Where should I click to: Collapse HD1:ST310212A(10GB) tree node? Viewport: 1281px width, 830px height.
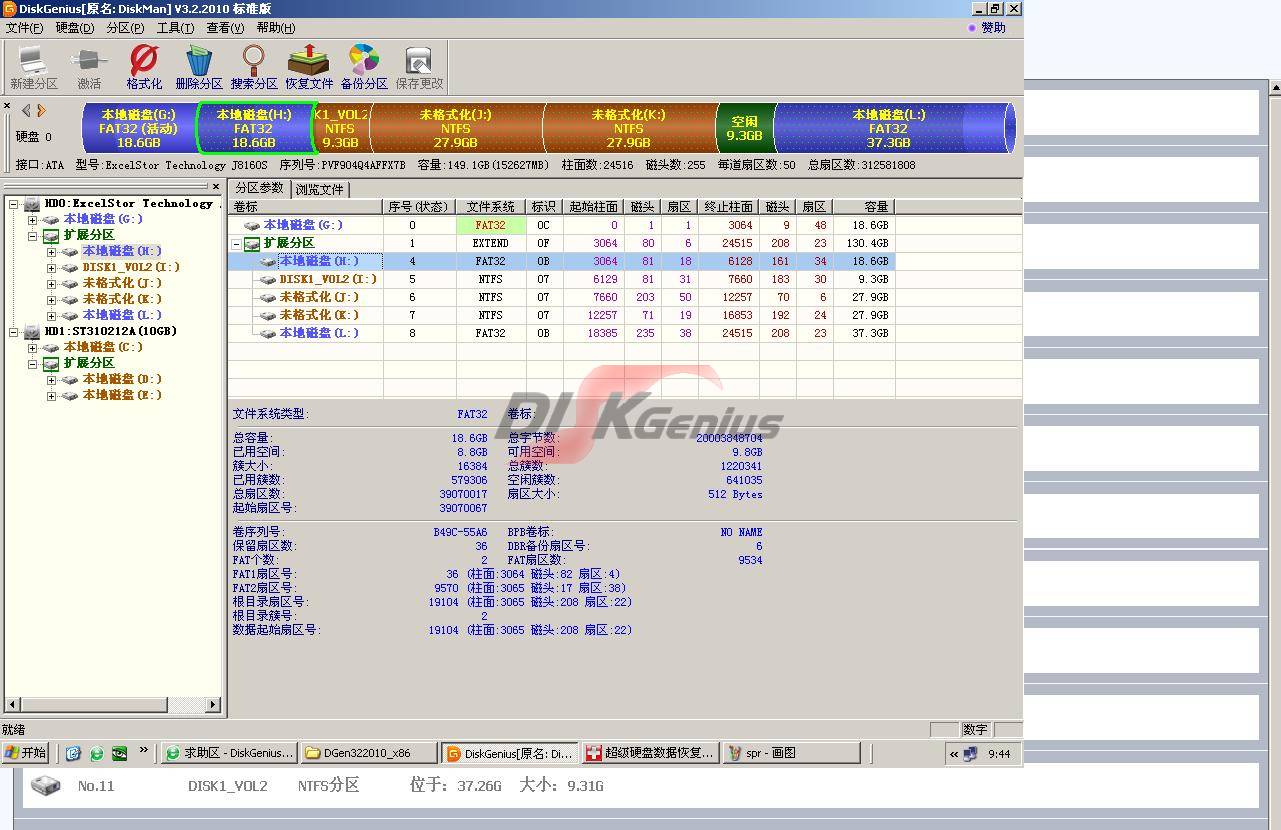[x=14, y=332]
